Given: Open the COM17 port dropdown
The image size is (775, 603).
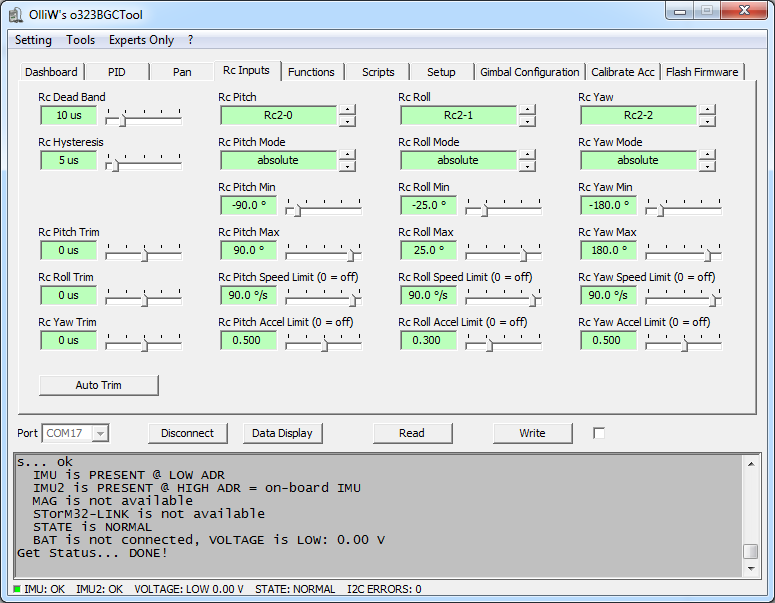Looking at the screenshot, I should tap(100, 433).
